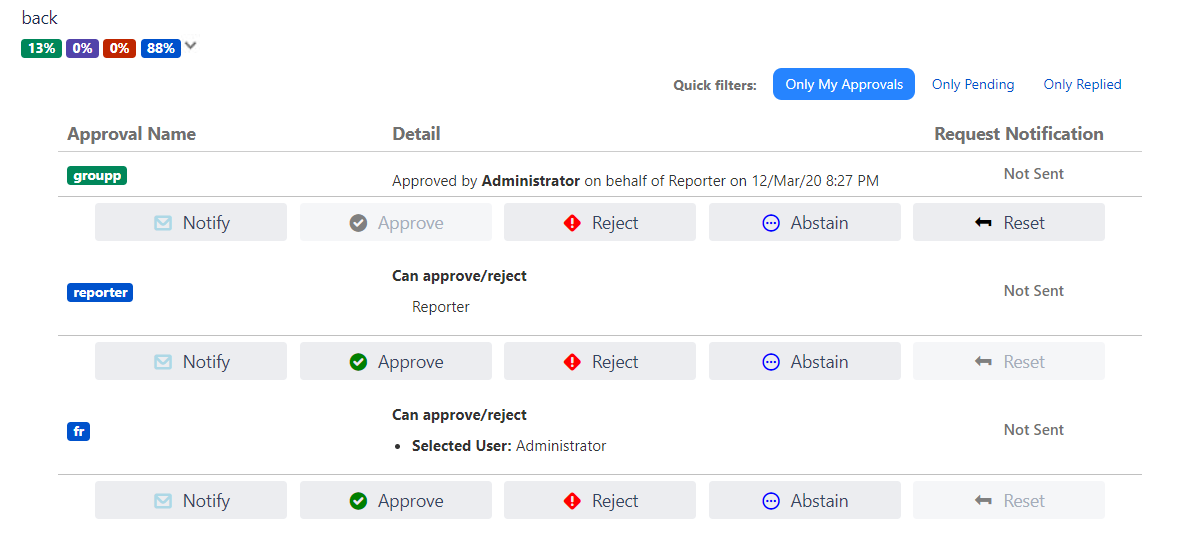Click Reject diamond icon for fr approval
The width and height of the screenshot is (1182, 536).
(x=572, y=501)
